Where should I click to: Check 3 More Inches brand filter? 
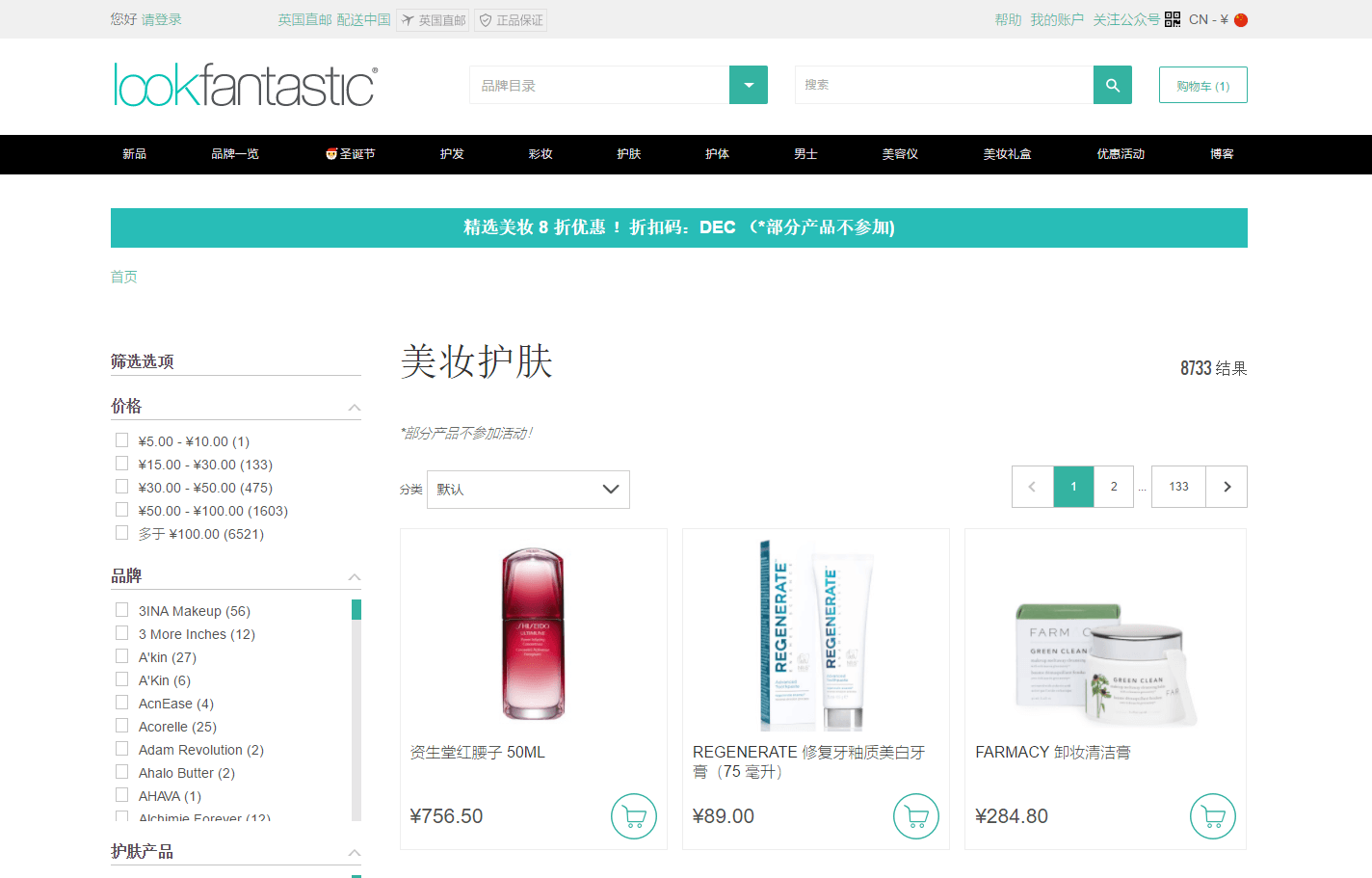tap(121, 632)
